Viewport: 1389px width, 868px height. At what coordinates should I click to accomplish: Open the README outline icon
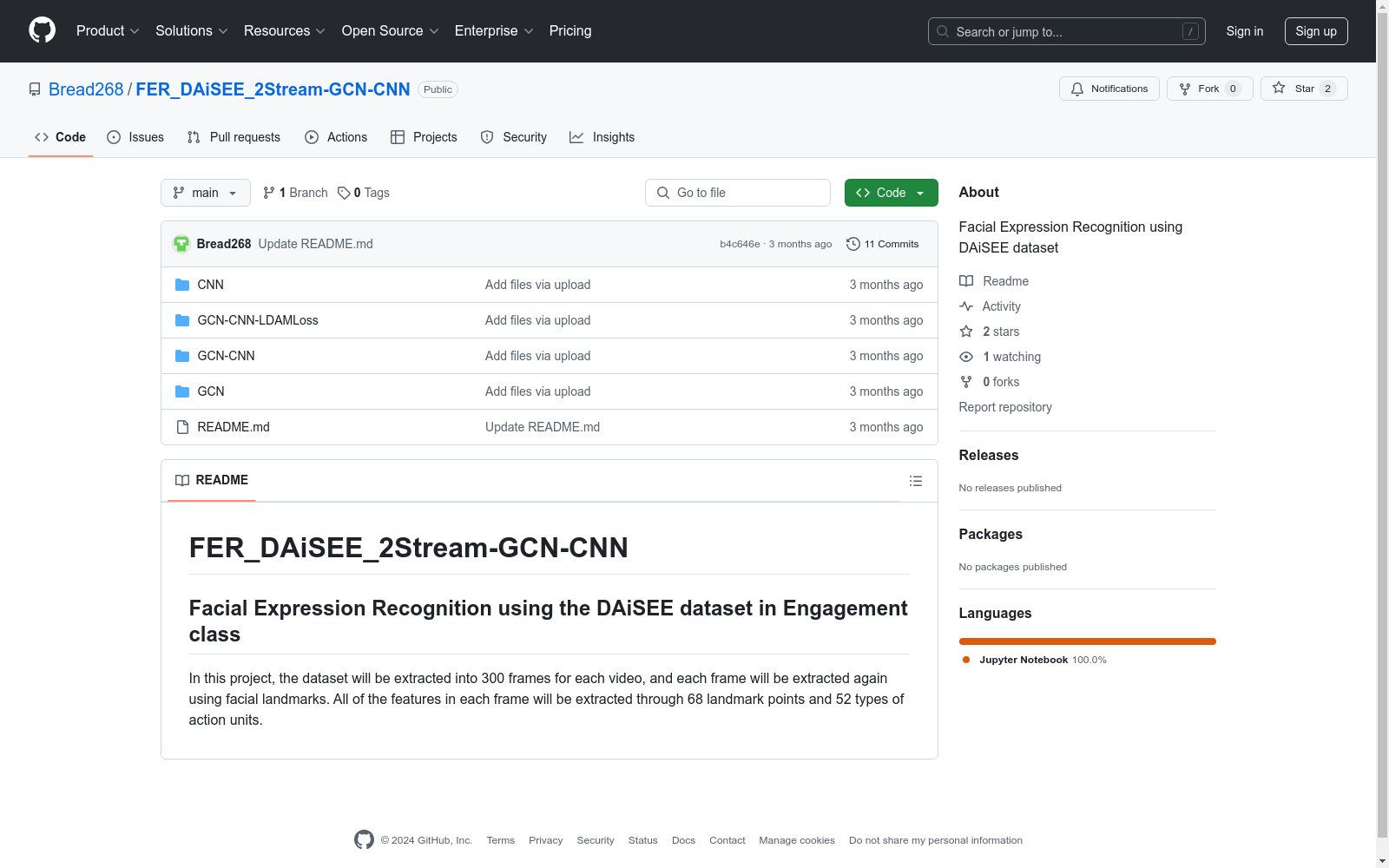916,481
